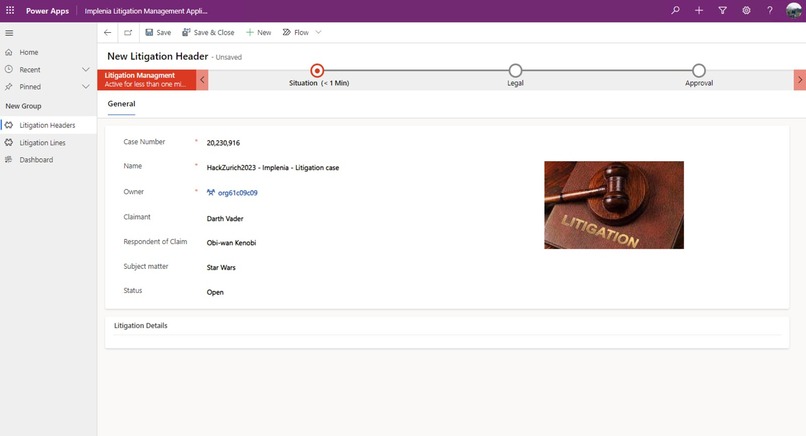806x436 pixels.
Task: Select the Approval stage circle
Action: click(699, 70)
